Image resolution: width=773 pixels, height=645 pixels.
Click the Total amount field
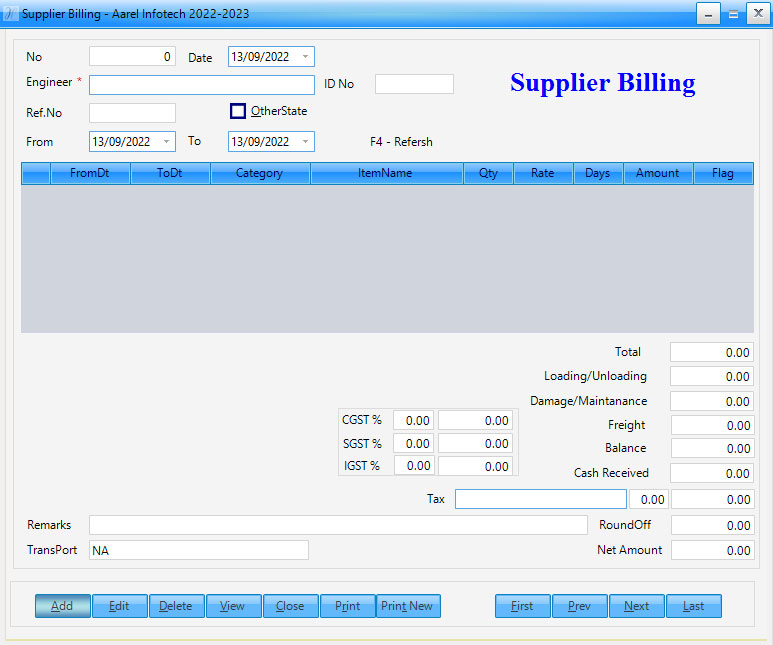pyautogui.click(x=712, y=353)
